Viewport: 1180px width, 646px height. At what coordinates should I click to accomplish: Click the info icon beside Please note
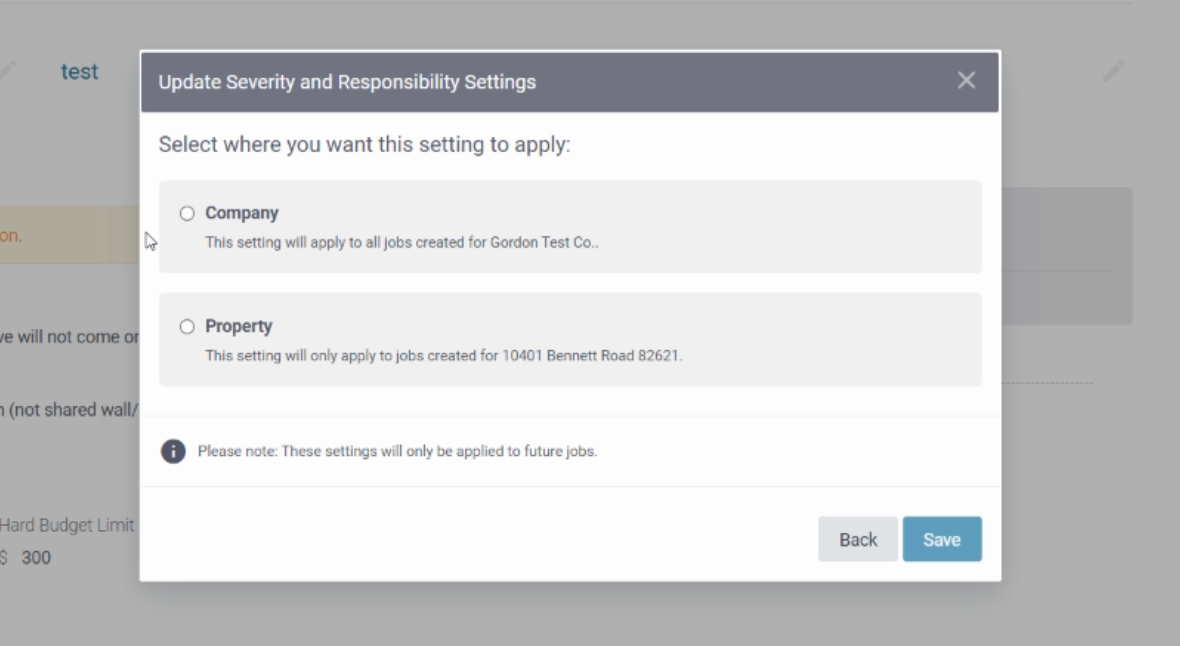coord(173,451)
